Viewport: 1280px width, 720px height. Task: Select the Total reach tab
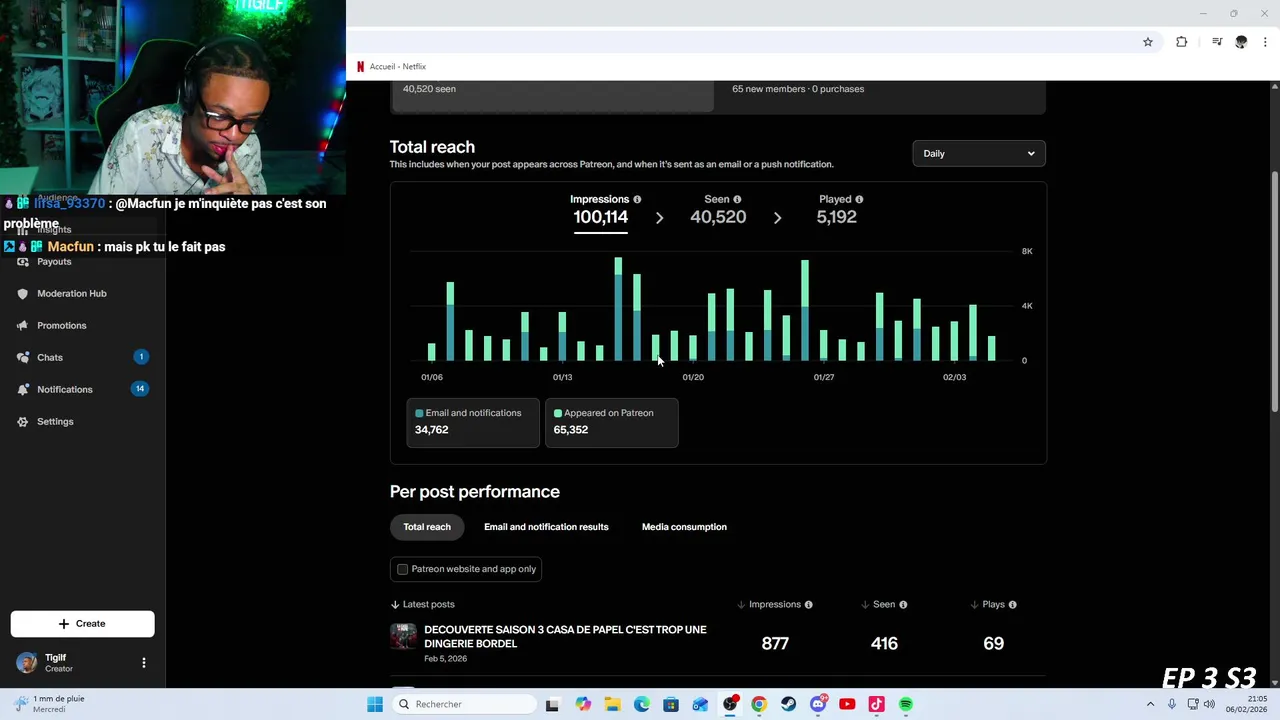pos(427,527)
